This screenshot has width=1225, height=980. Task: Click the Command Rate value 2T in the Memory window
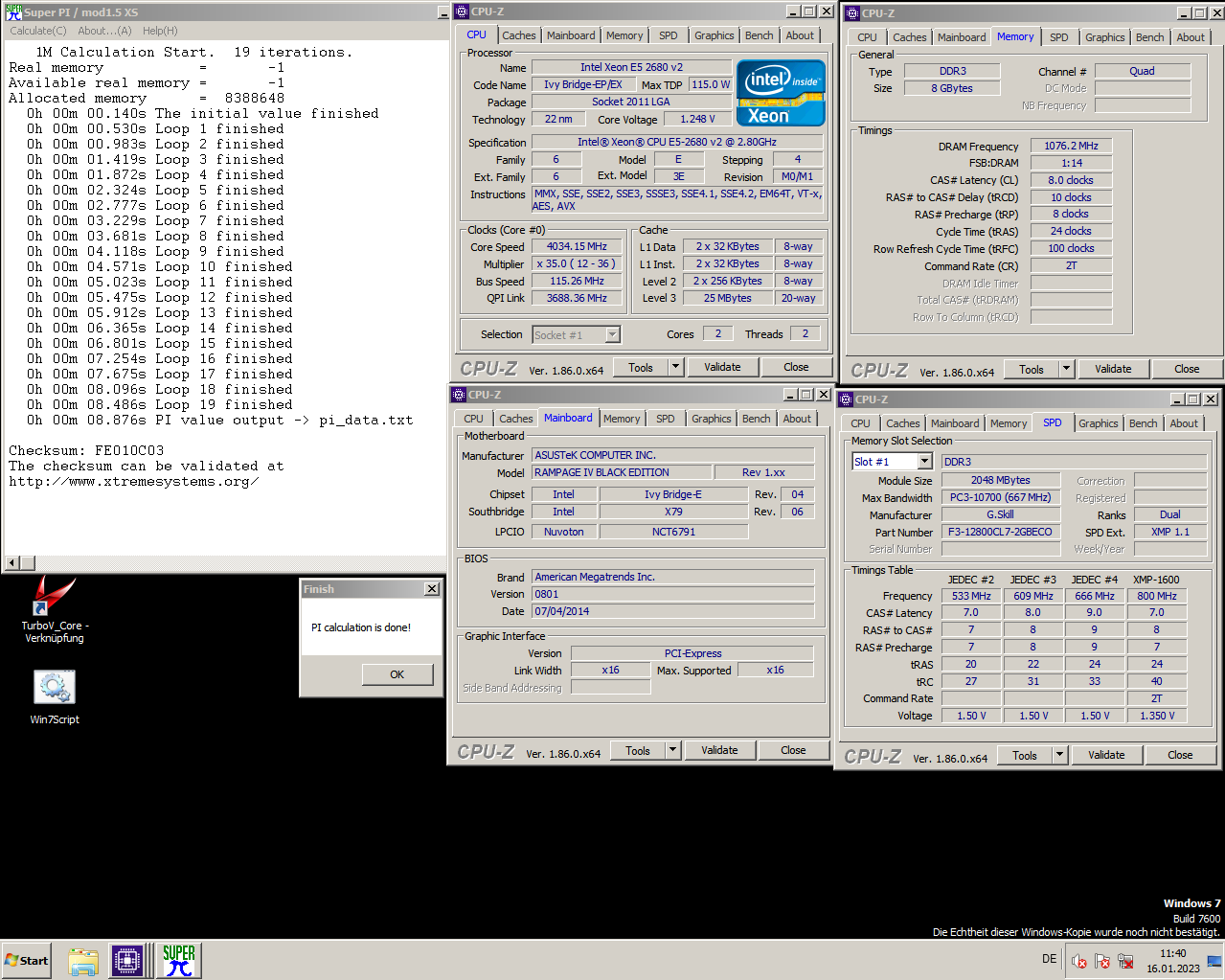coord(1072,265)
